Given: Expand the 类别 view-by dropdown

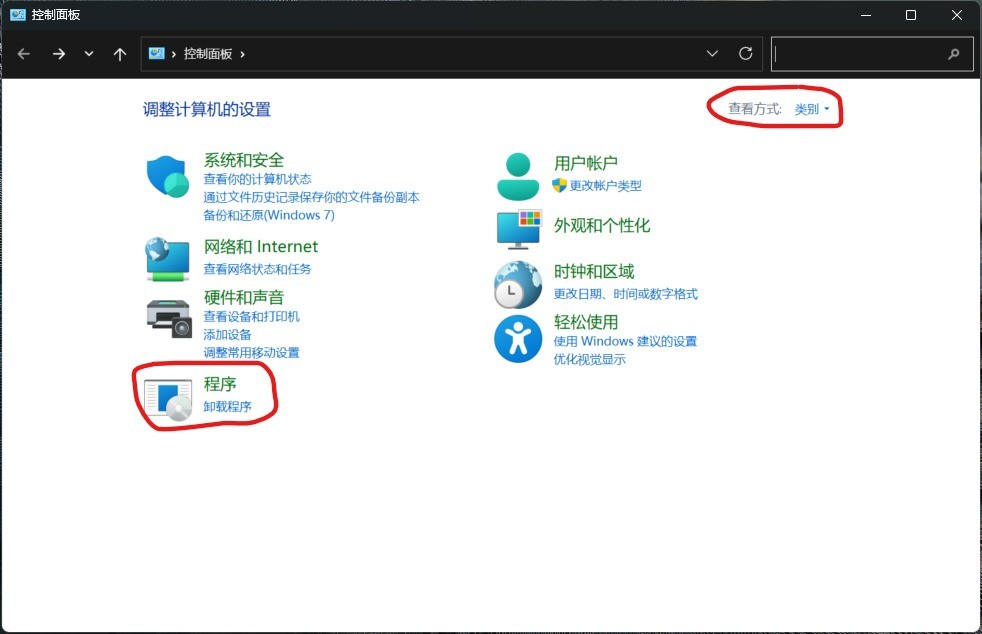Looking at the screenshot, I should (x=812, y=109).
